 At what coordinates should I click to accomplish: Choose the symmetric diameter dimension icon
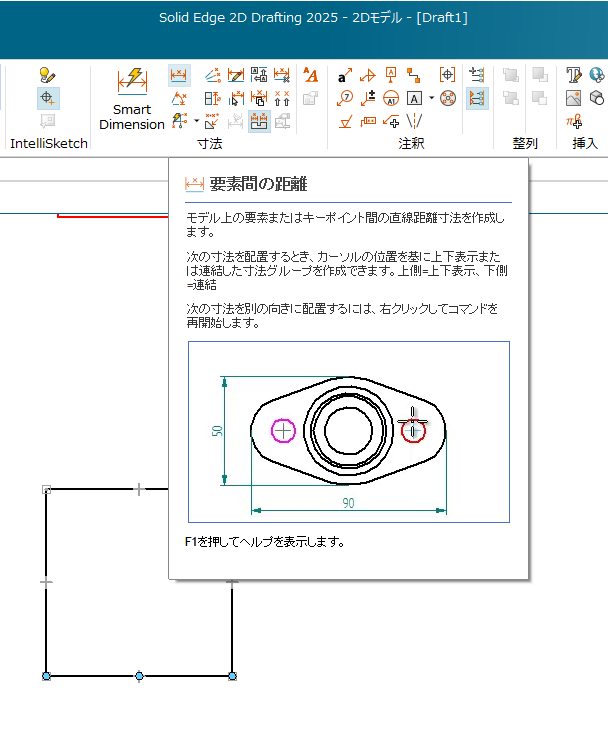pos(213,98)
